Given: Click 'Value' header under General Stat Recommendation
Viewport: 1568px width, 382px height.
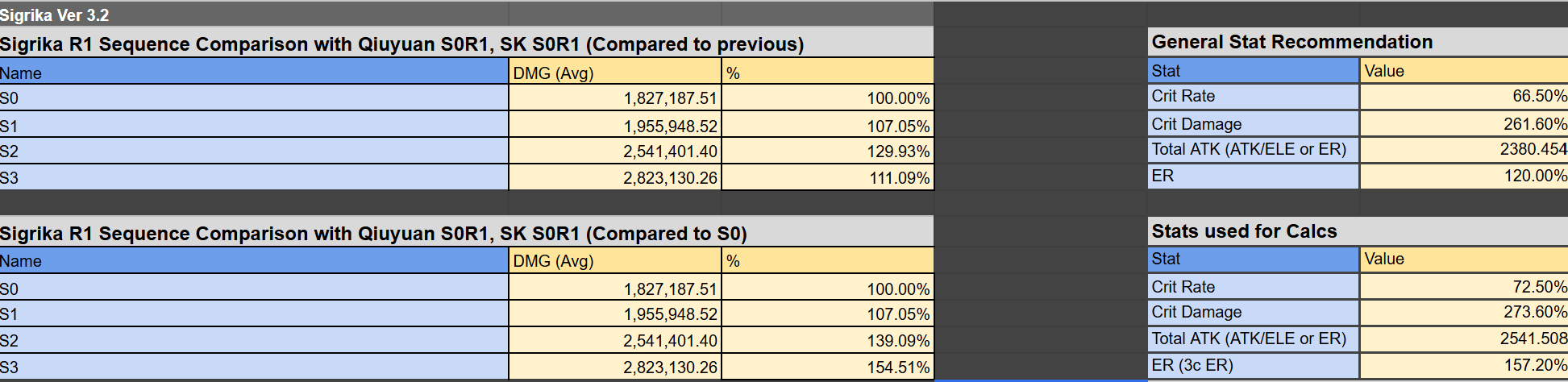Looking at the screenshot, I should (1464, 70).
